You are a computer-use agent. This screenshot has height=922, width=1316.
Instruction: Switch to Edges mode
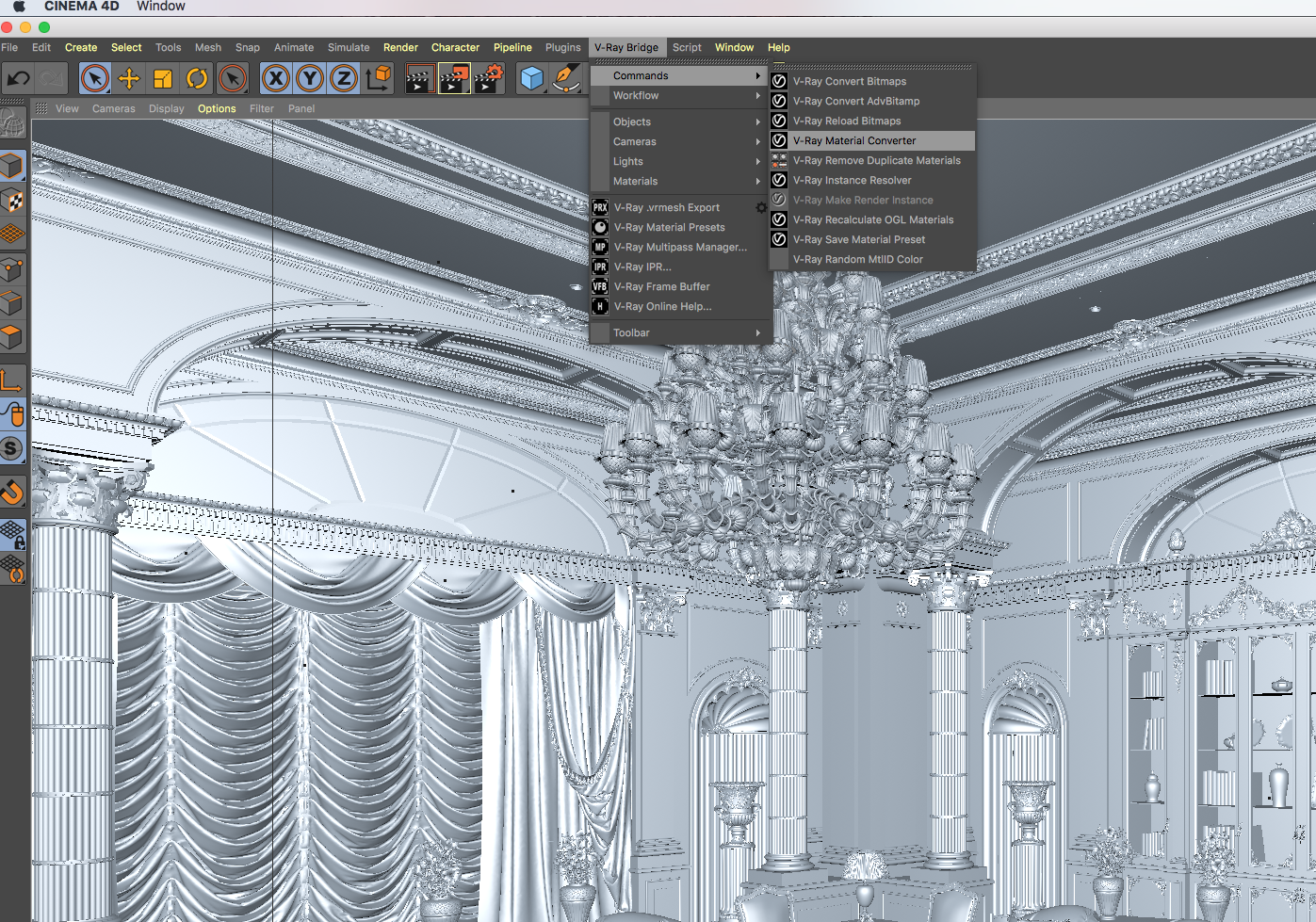tap(11, 303)
